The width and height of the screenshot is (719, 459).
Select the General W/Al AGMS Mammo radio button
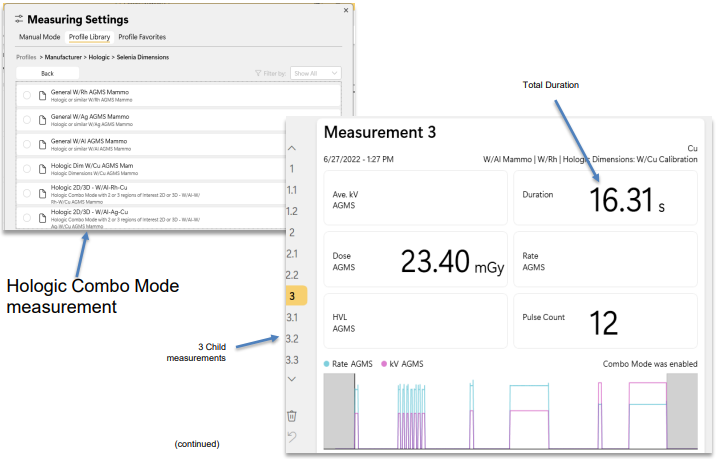[x=27, y=144]
